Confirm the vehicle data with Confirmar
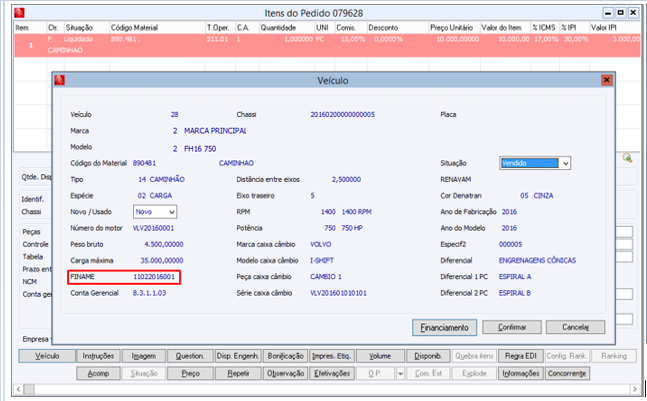647x401 pixels. pos(511,327)
